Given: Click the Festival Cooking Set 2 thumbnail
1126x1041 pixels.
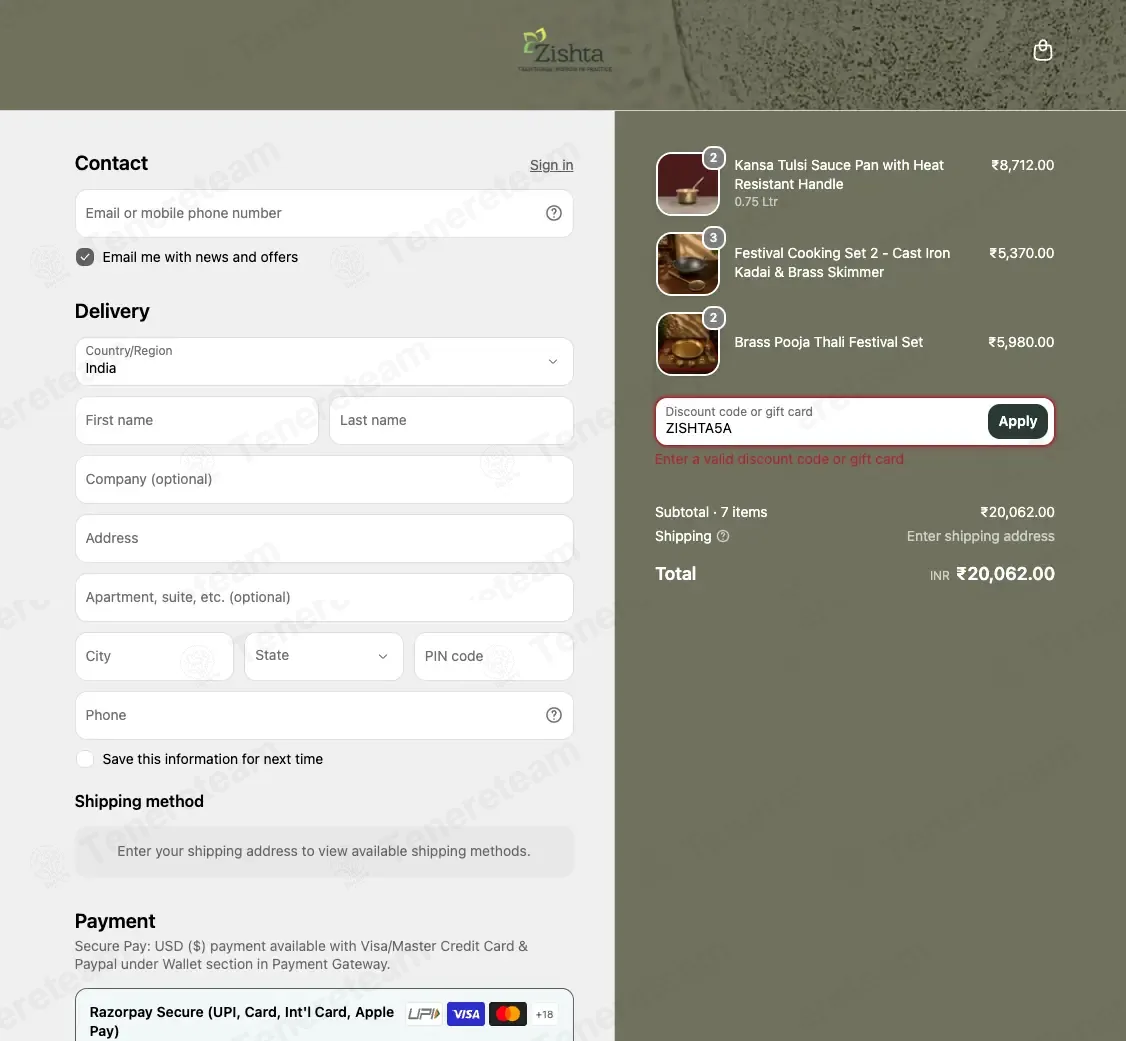Looking at the screenshot, I should click(x=687, y=263).
